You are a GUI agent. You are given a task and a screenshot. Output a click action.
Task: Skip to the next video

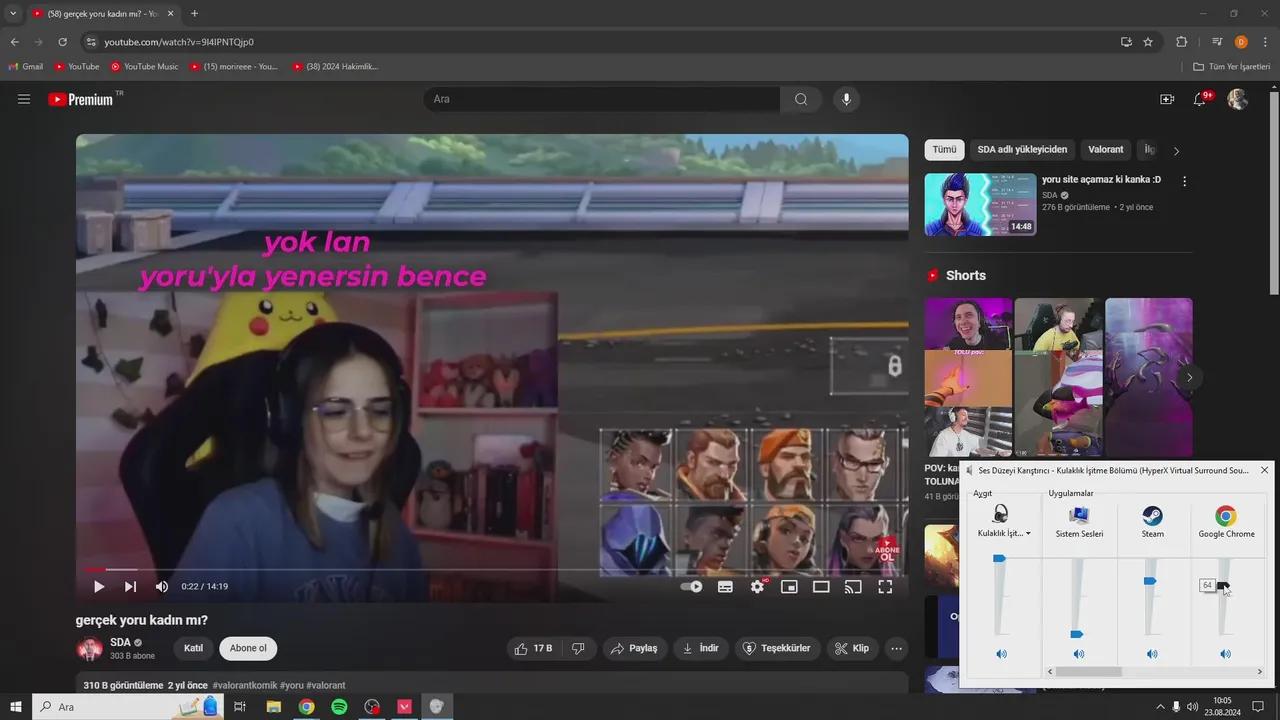(130, 587)
